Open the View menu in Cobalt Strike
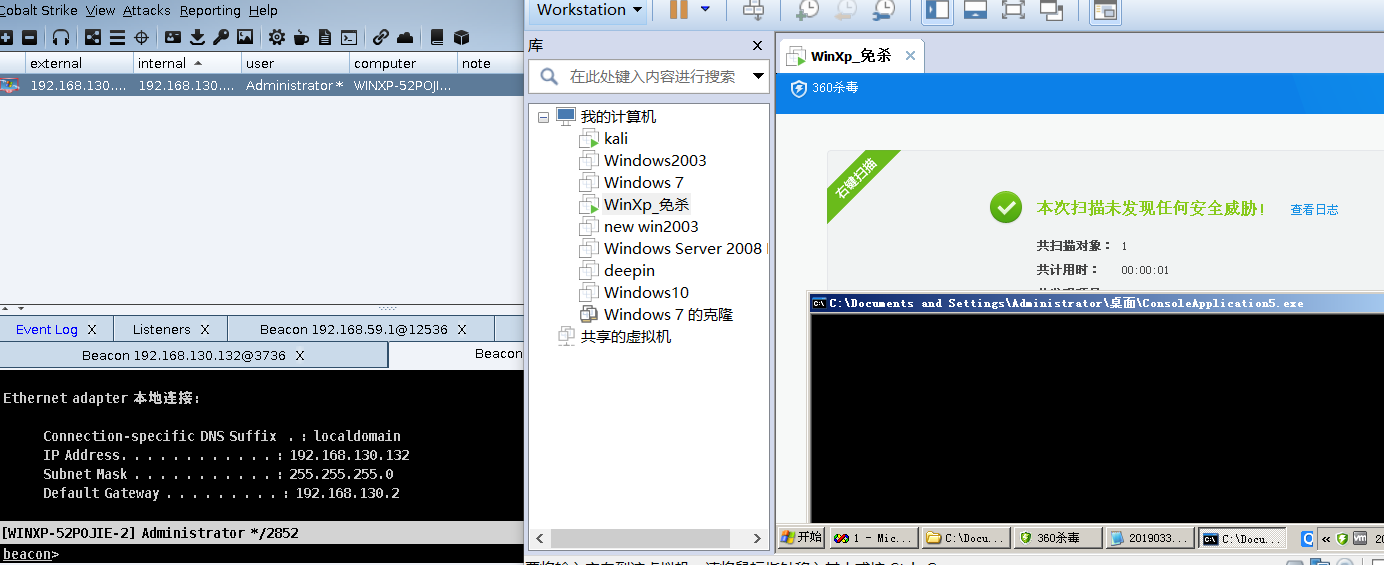The width and height of the screenshot is (1384, 565). [100, 10]
